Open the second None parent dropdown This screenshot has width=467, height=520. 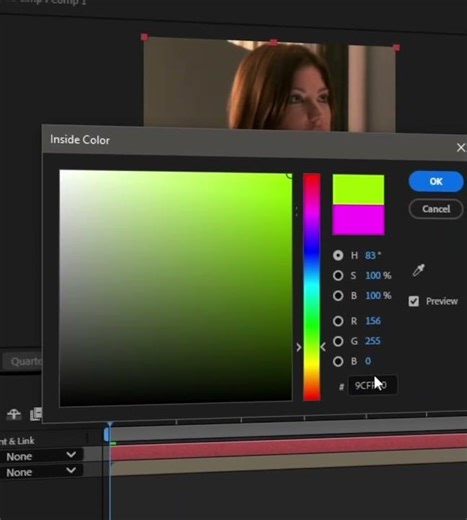[41, 472]
